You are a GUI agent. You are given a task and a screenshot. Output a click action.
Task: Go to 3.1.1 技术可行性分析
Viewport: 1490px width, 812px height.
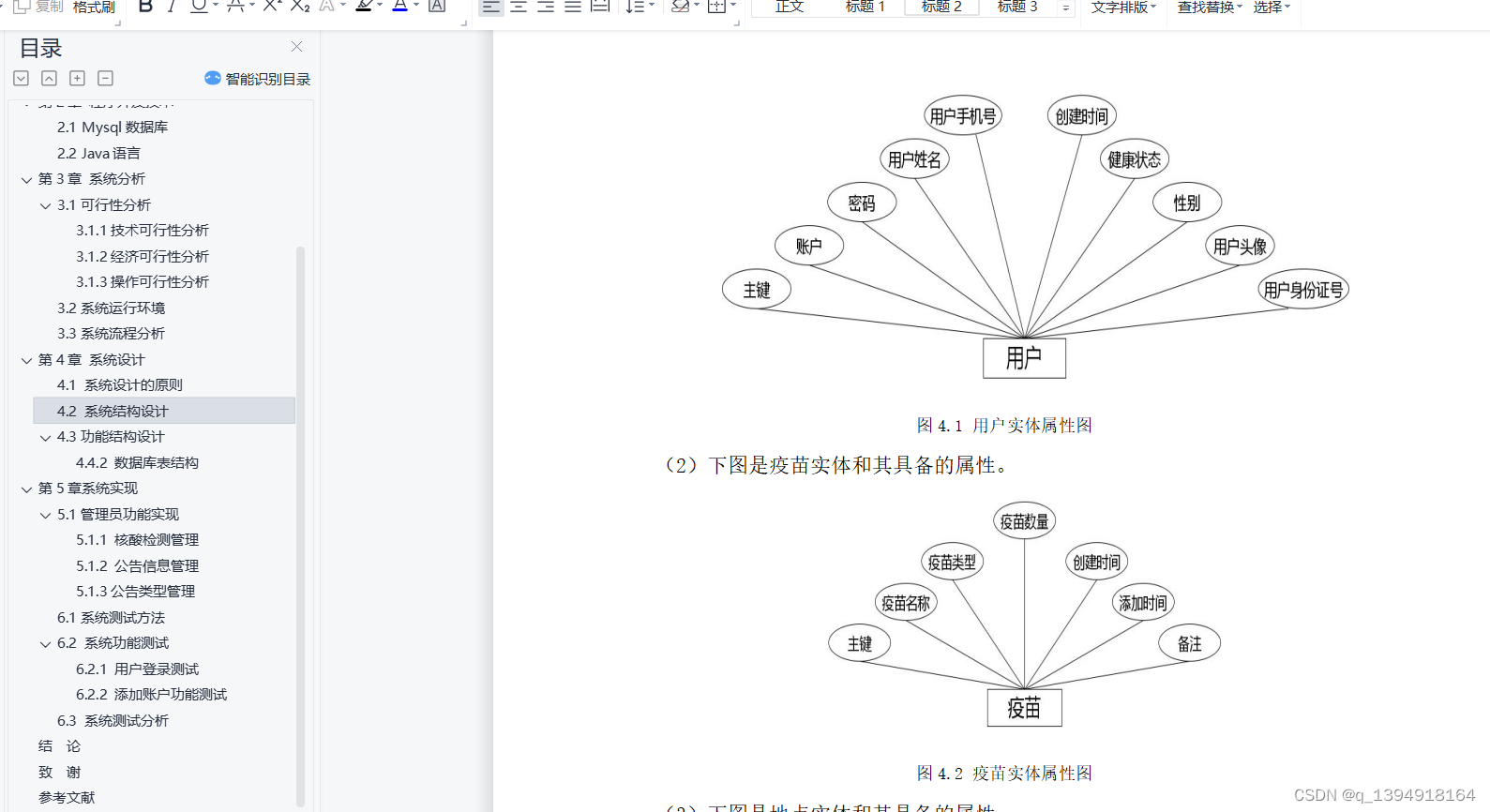coord(143,231)
